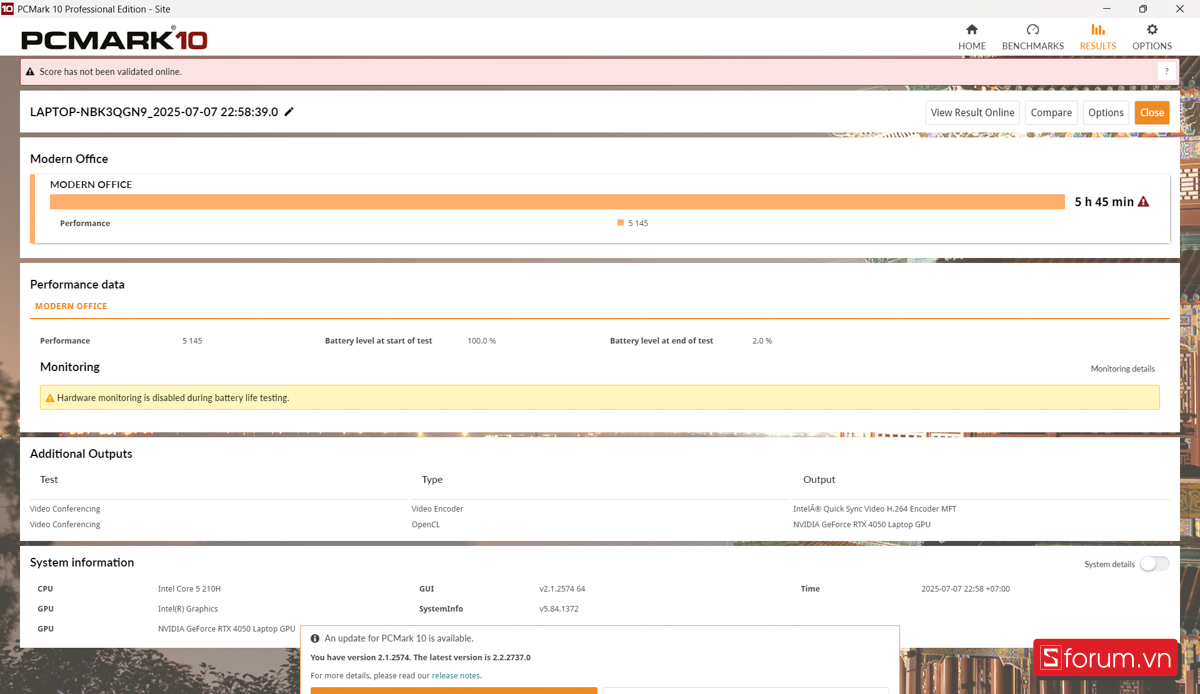Click Video Conferencing in the Video Encoder row
Image resolution: width=1200 pixels, height=694 pixels.
coord(65,509)
